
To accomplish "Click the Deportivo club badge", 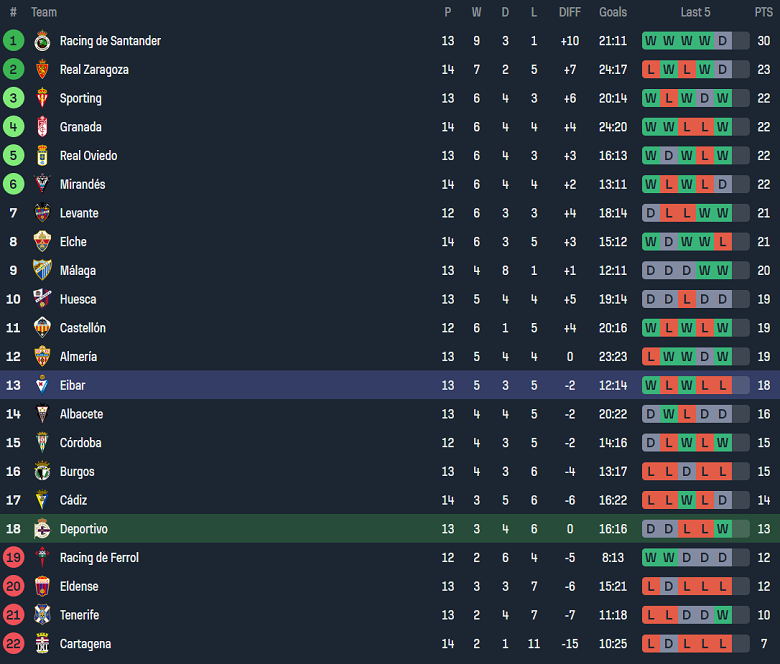I will pos(42,529).
